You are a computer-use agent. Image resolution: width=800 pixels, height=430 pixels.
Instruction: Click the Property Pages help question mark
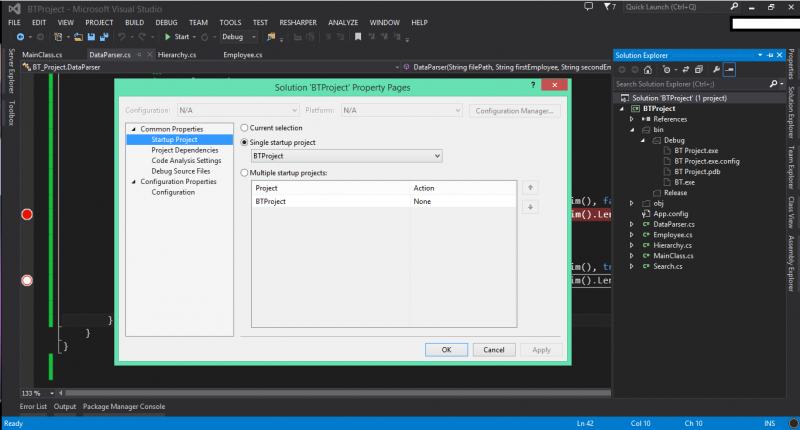(533, 85)
